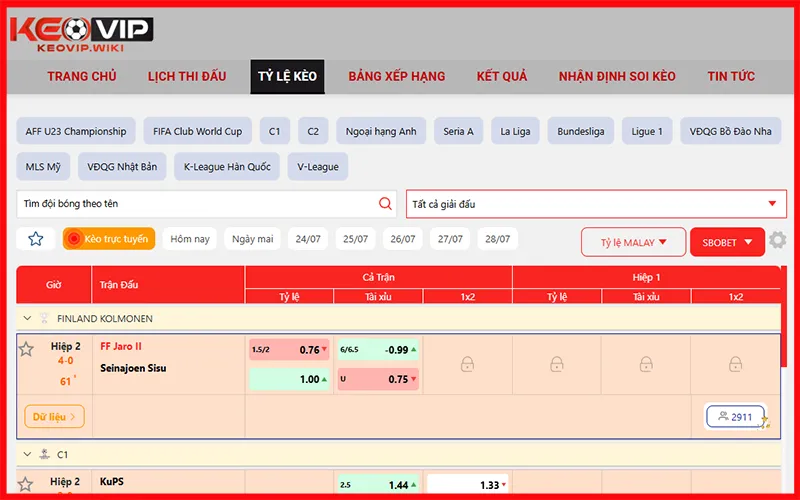This screenshot has width=800, height=500.
Task: Click the Dữ liệu button
Action: point(54,416)
